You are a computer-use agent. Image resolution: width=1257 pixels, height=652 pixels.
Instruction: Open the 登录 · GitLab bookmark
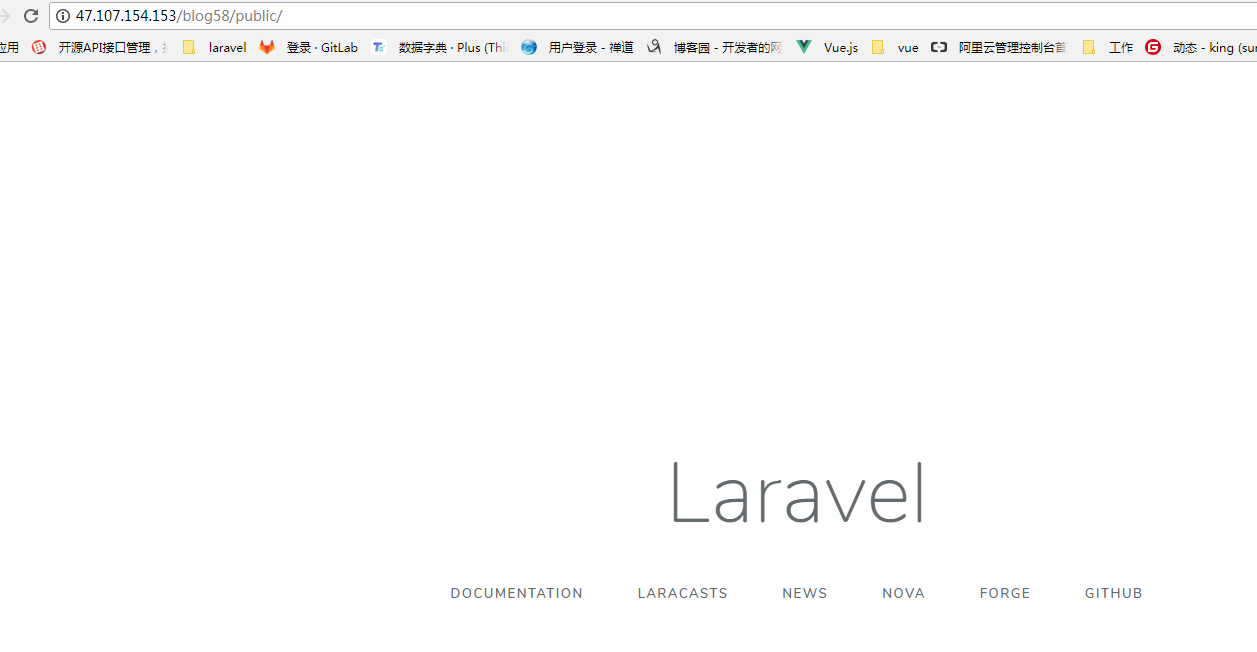[308, 47]
